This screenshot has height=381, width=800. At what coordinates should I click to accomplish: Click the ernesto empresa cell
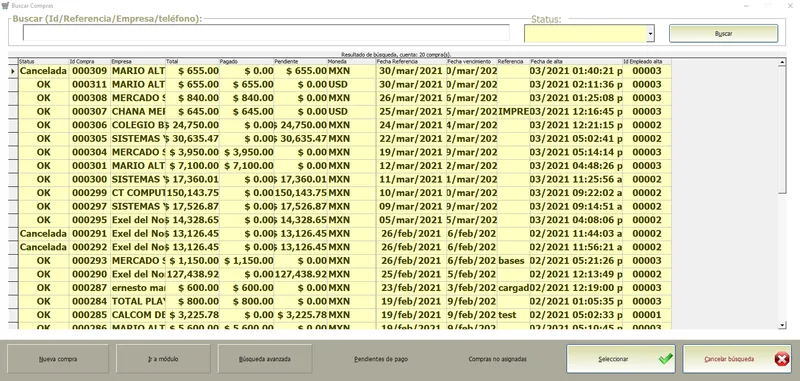pyautogui.click(x=138, y=288)
